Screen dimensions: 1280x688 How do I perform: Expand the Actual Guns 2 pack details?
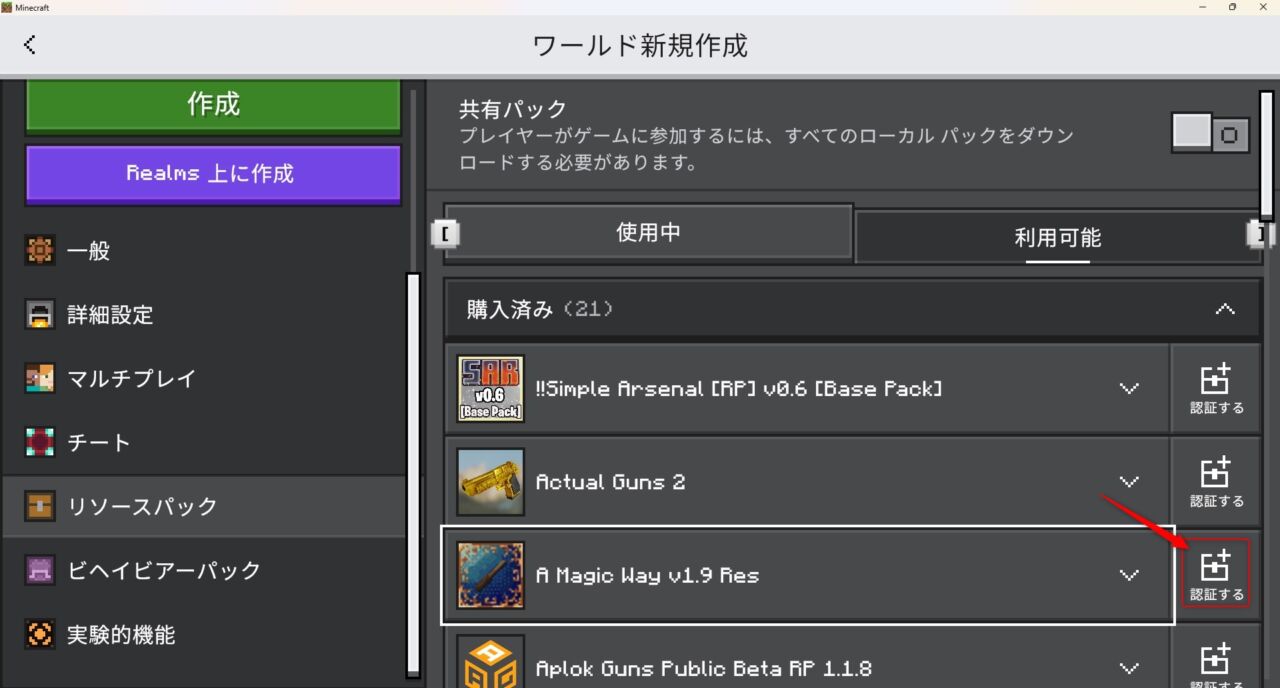point(1129,481)
